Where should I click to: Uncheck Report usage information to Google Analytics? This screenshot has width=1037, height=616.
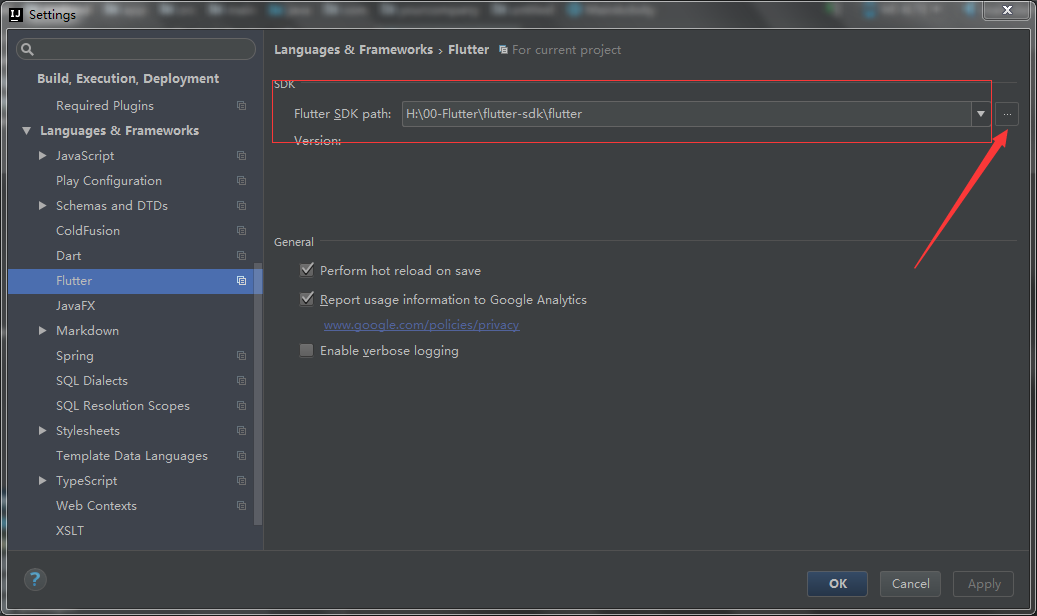tap(307, 300)
